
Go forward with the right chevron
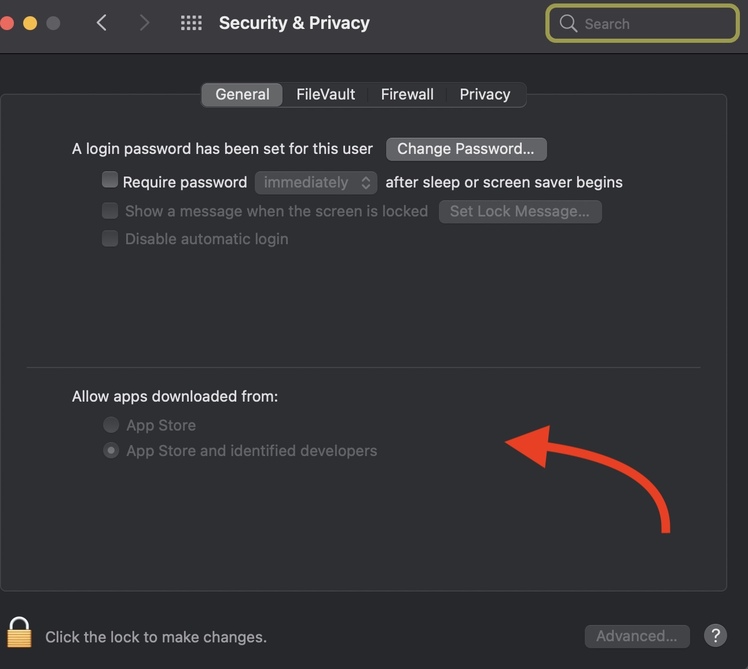[145, 23]
